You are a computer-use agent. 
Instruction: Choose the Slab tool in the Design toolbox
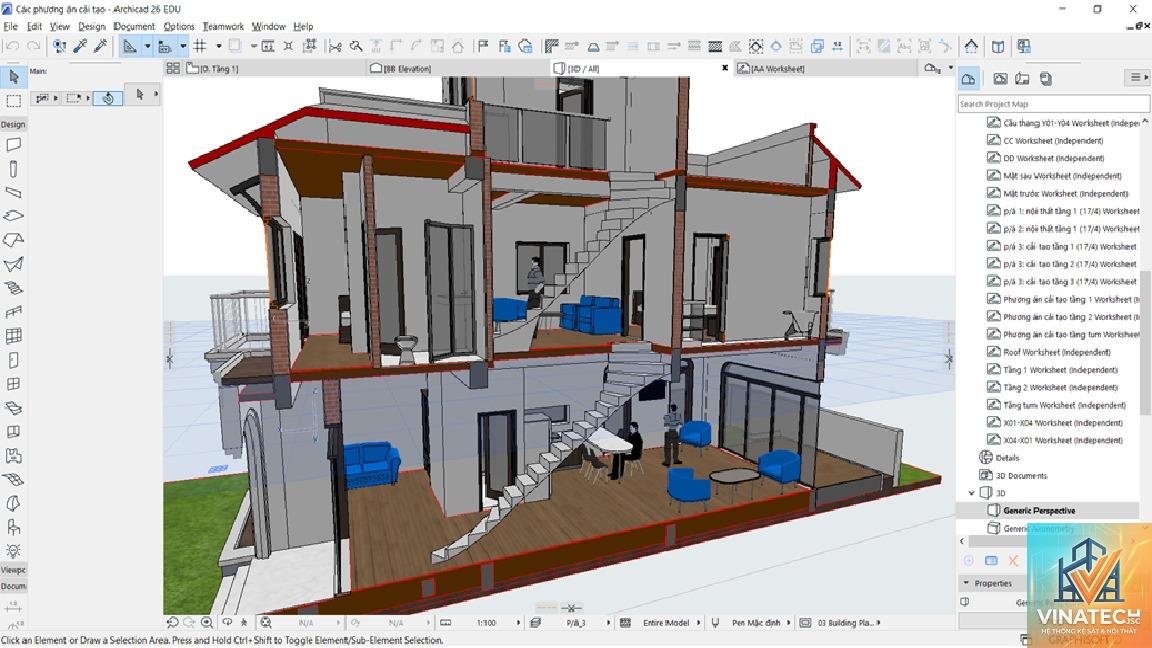(x=13, y=216)
